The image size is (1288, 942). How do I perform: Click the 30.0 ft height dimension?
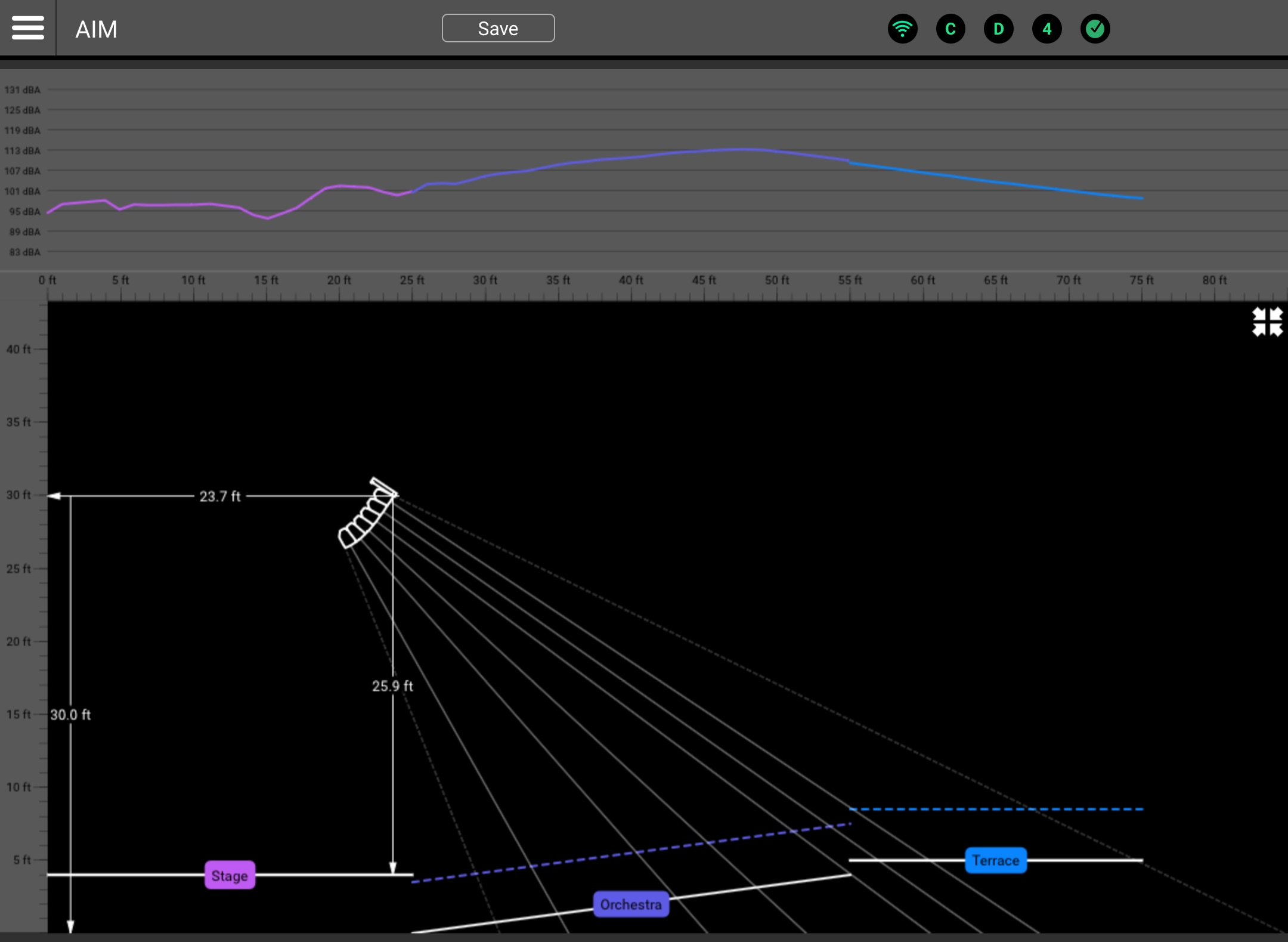coord(70,715)
